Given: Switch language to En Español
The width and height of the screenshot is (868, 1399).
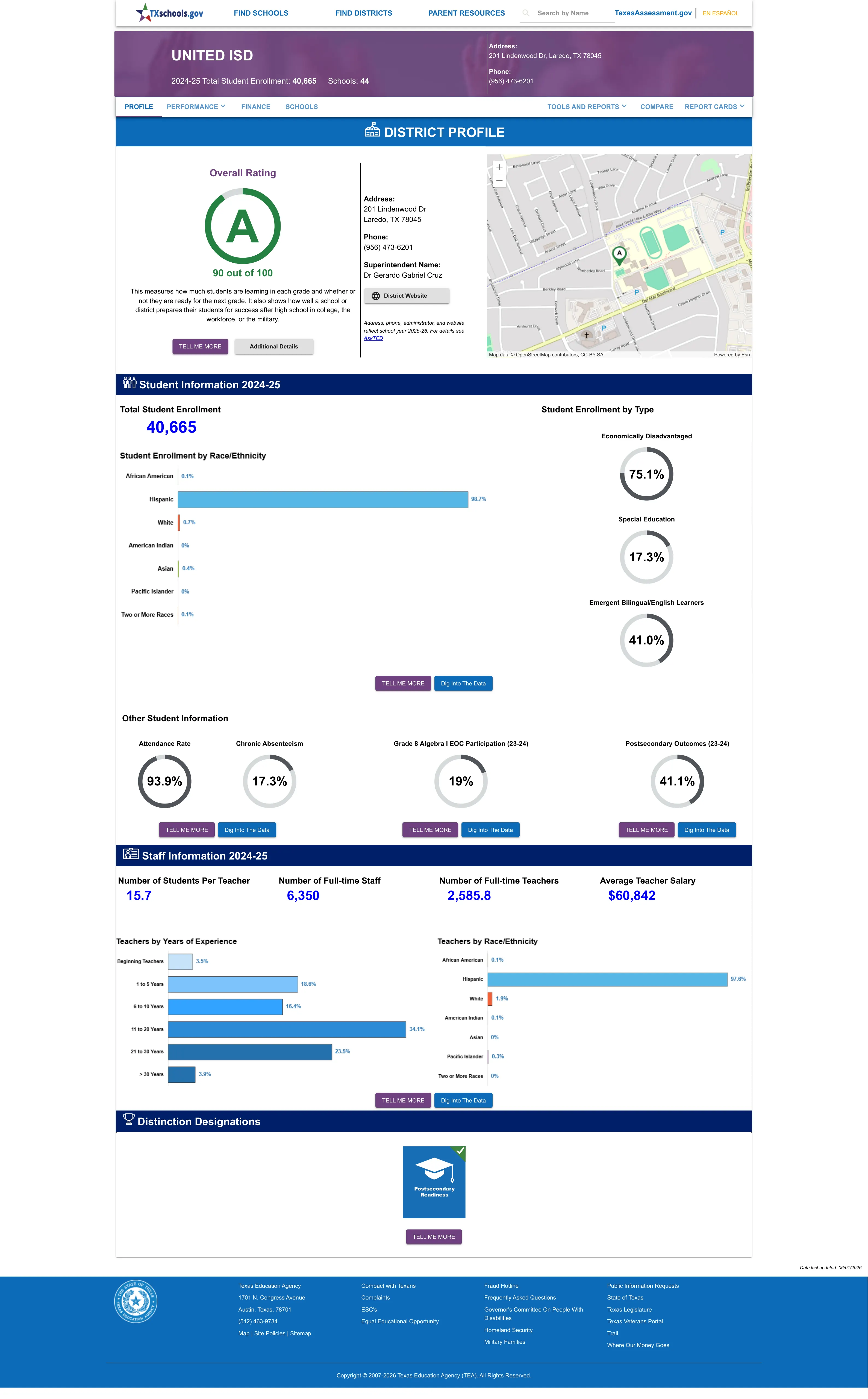Looking at the screenshot, I should pos(720,13).
